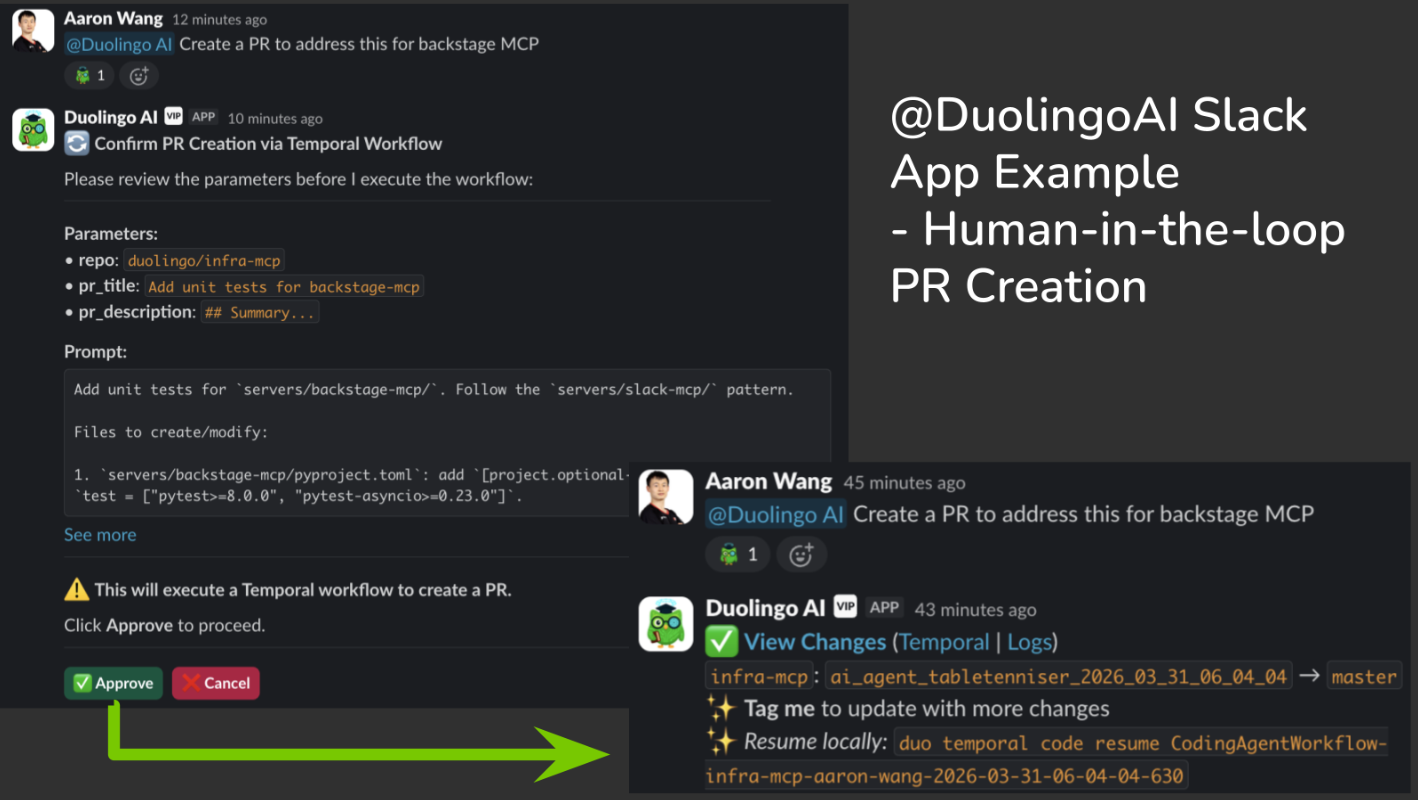Click Aaron Wang avatar in 12 minutes ago message

click(x=33, y=30)
